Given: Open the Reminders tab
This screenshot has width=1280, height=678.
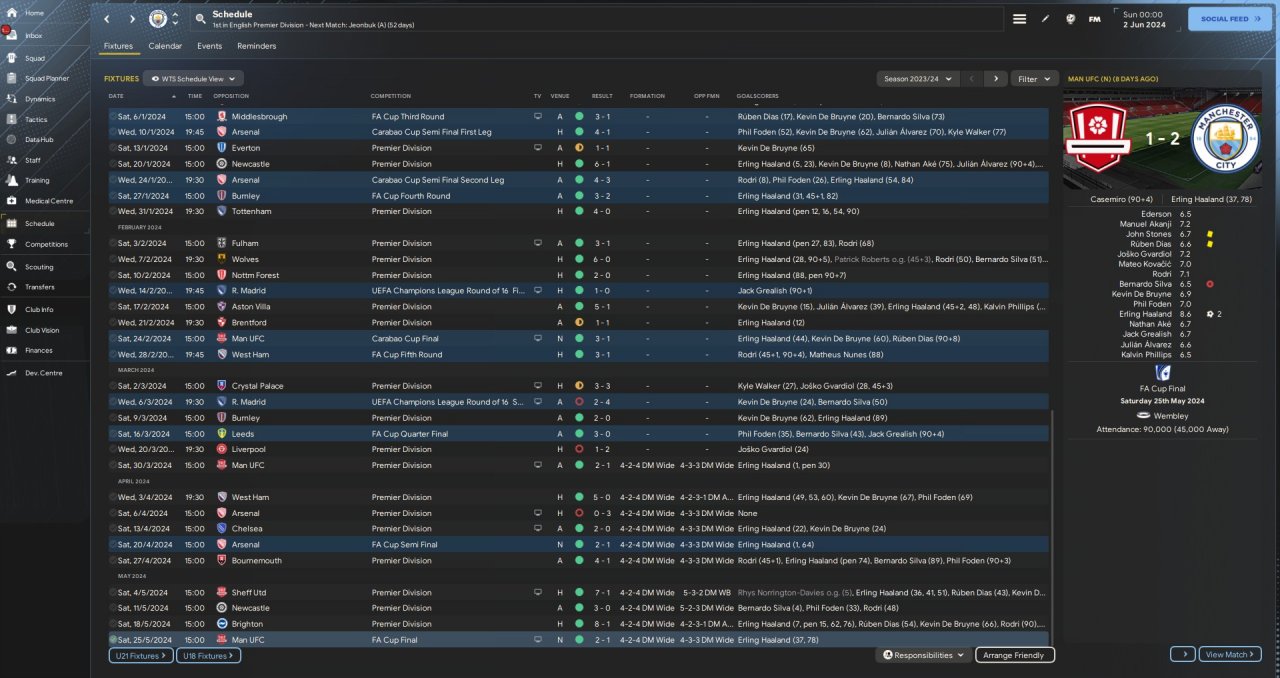Looking at the screenshot, I should coord(256,46).
